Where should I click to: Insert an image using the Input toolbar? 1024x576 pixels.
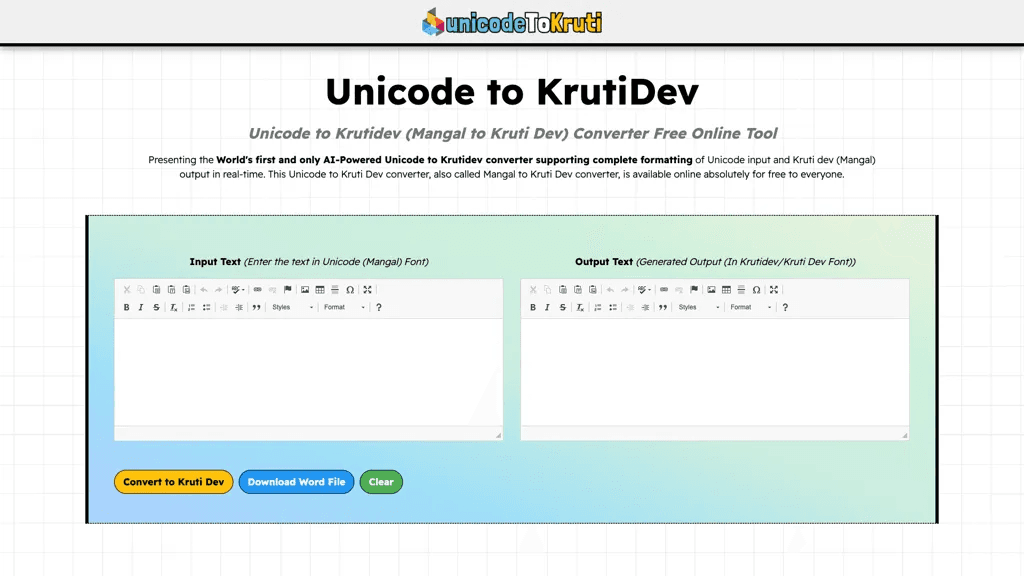coord(305,289)
